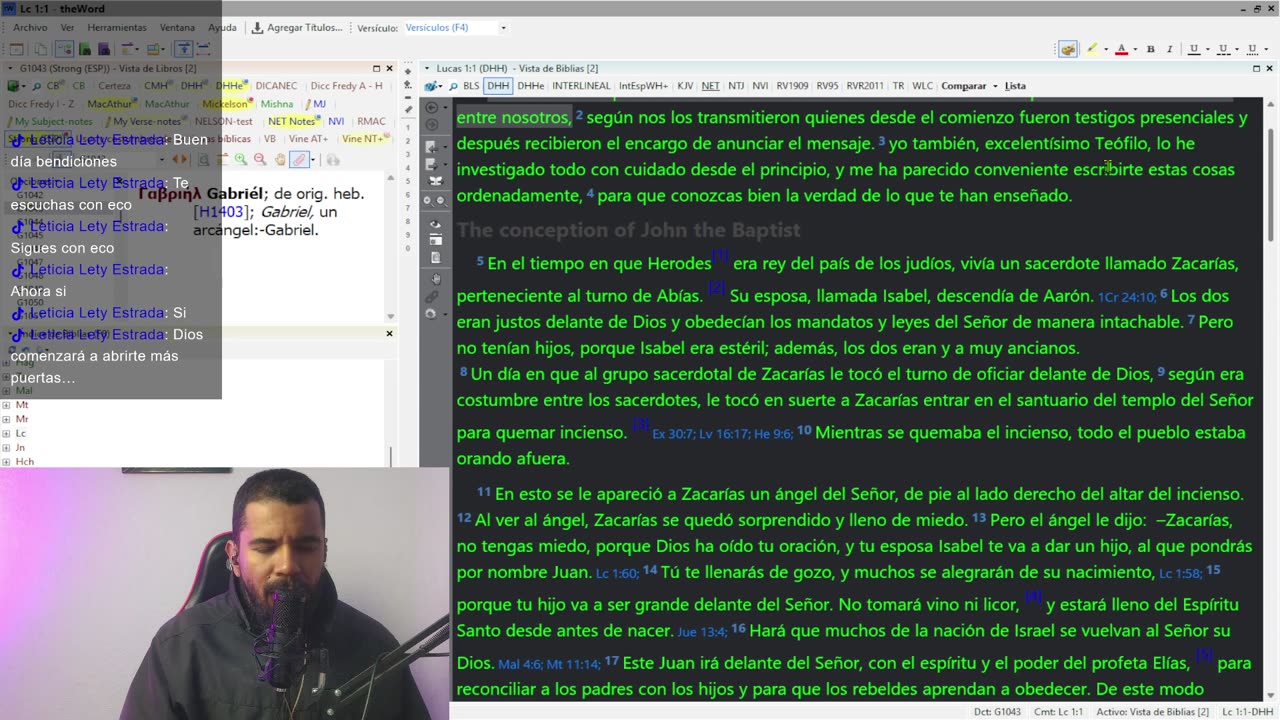Screen dimensions: 1280x720
Task: Open the Jue 13:4 cross-reference
Action: (x=701, y=632)
